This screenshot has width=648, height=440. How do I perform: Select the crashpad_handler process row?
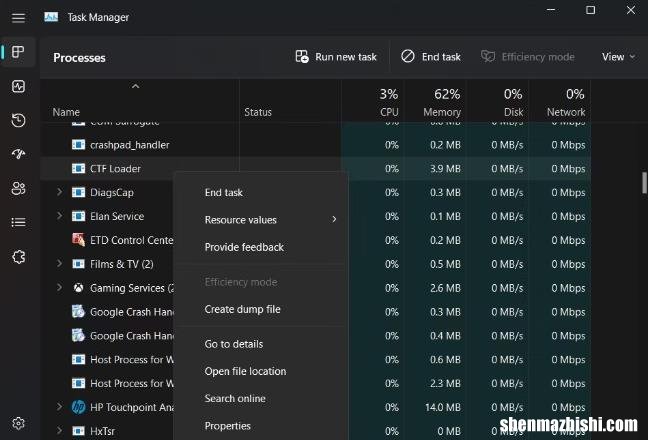point(316,145)
